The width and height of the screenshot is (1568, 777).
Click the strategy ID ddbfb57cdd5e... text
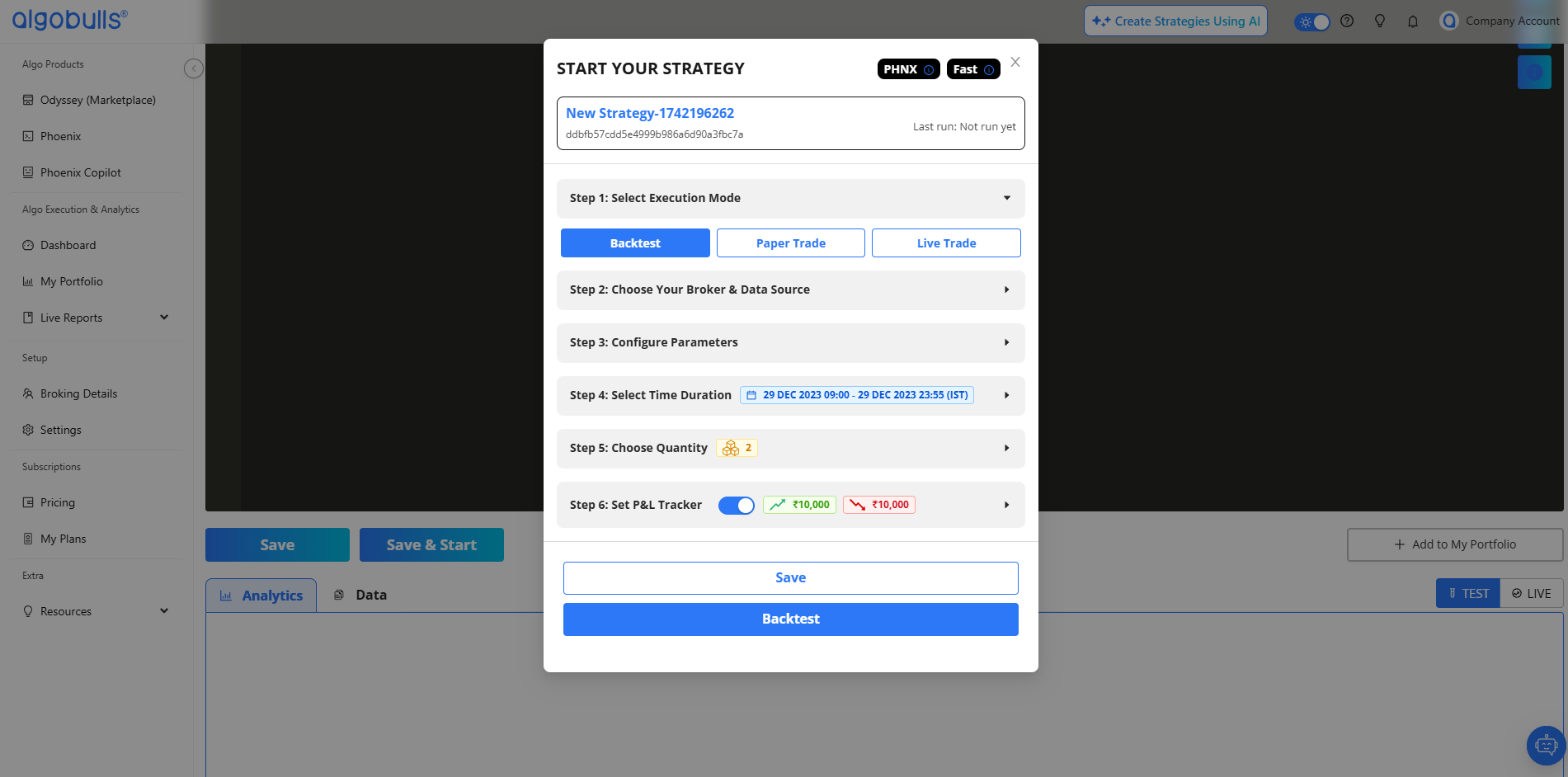click(654, 134)
